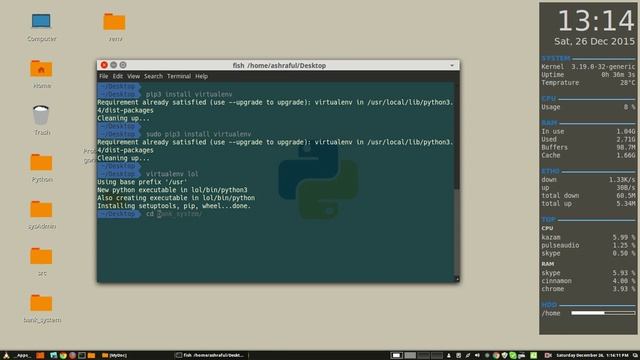Open the taskbar clock and calendar
The height and width of the screenshot is (360, 640).
(x=592, y=356)
